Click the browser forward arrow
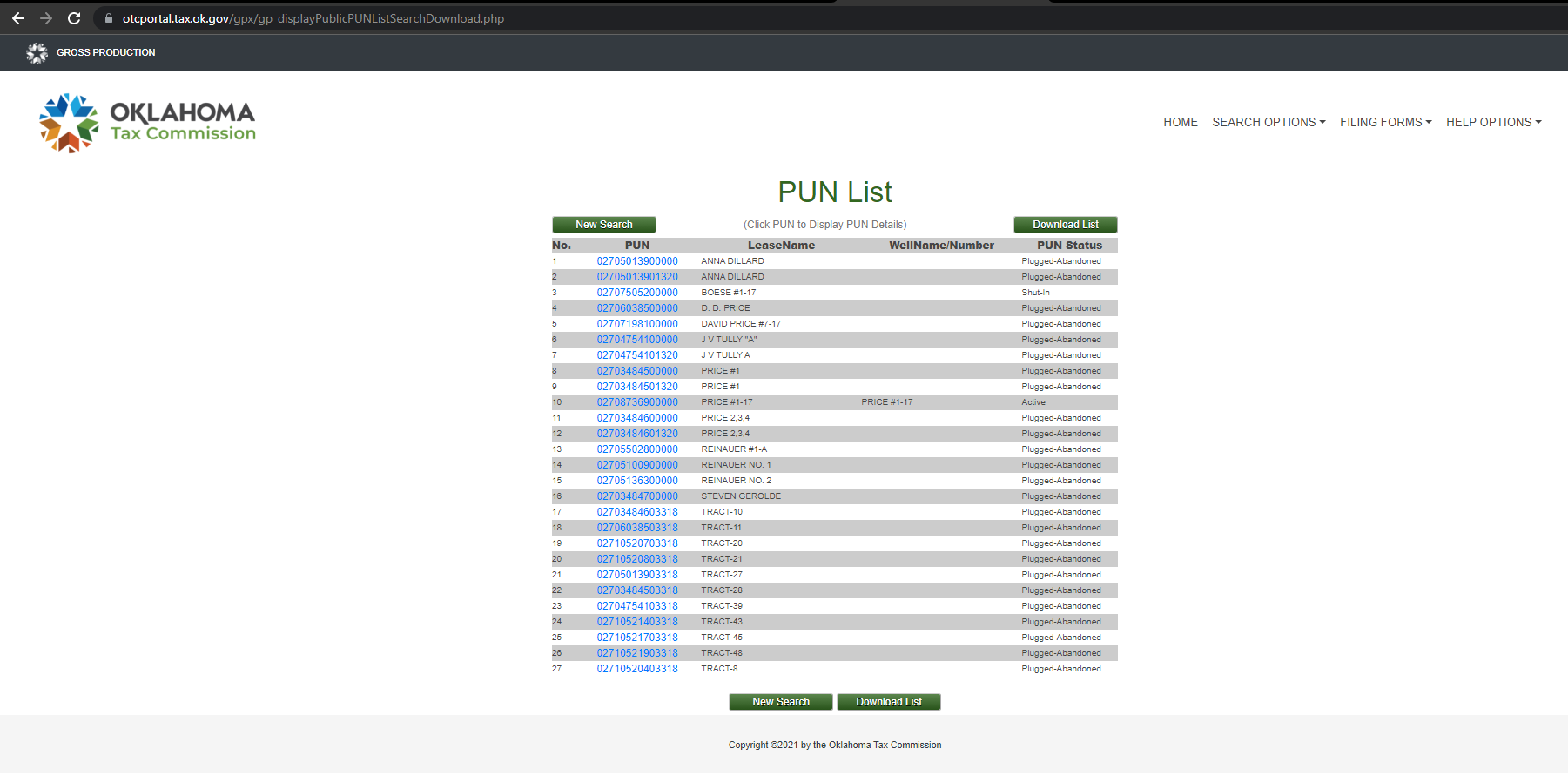 point(46,18)
